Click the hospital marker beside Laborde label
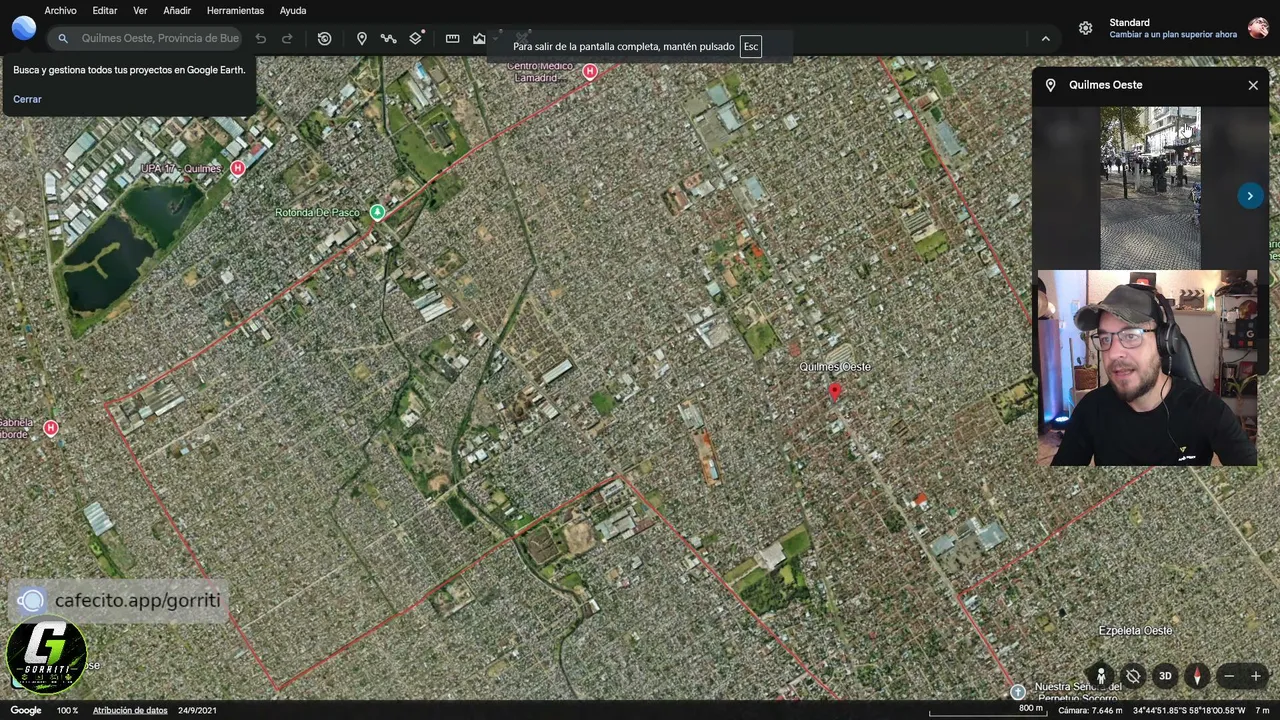Screen dimensions: 1280x720 coord(51,428)
